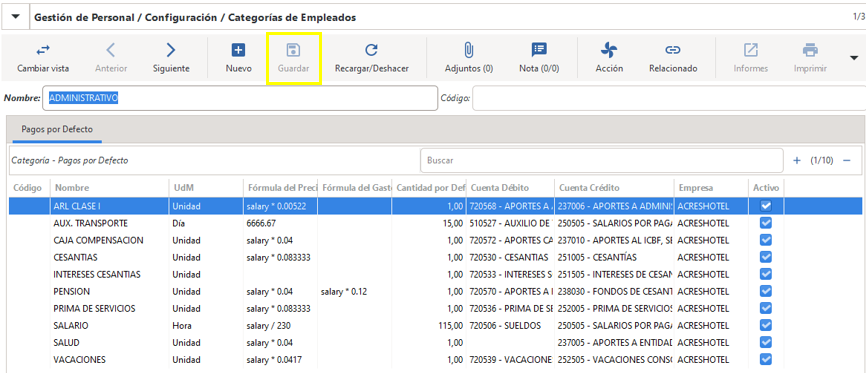Switch to Pagos por Defecto tab
866x373 pixels.
[x=57, y=129]
